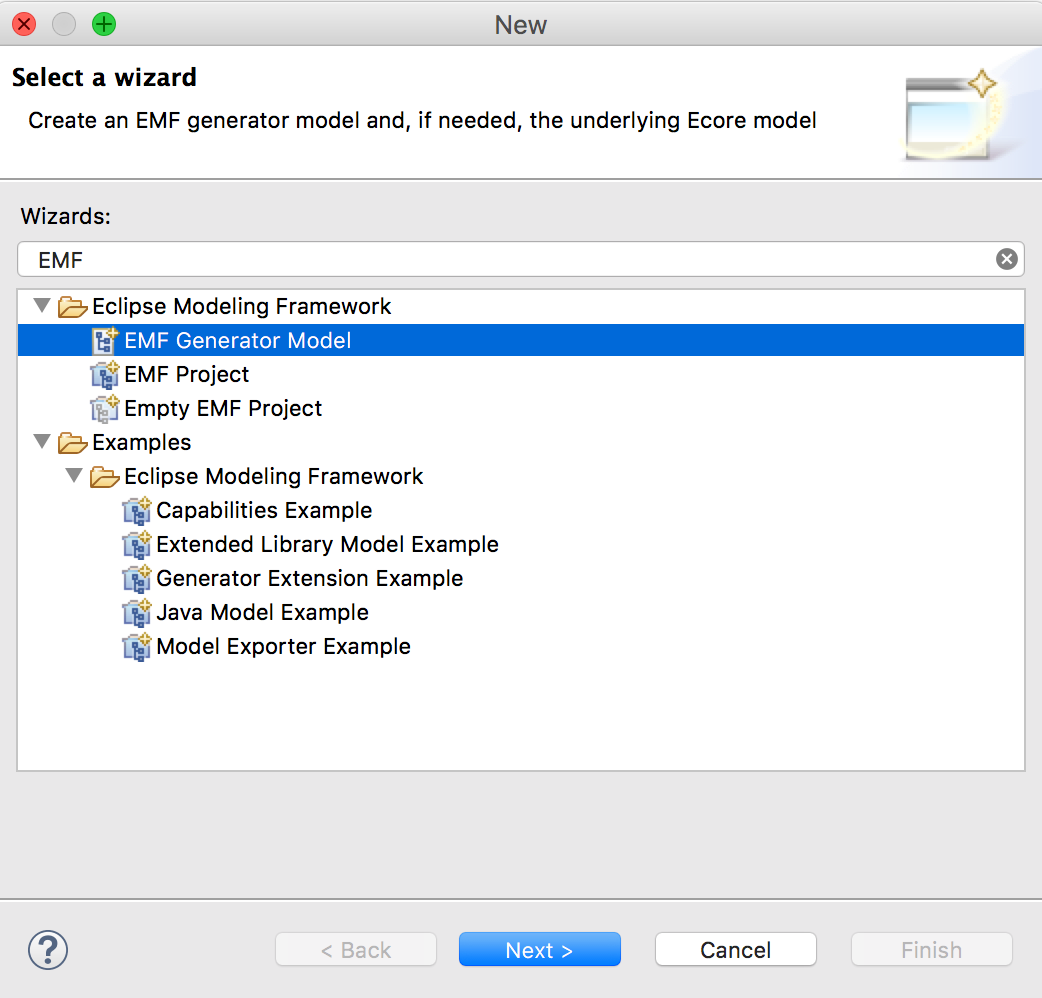
Task: Click the Cancel button
Action: [736, 949]
